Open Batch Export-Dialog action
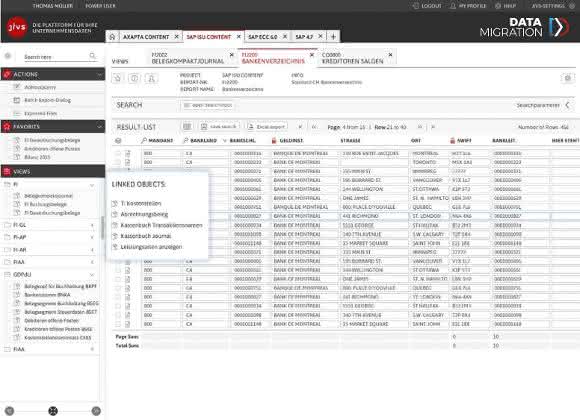This screenshot has height=420, width=580. (47, 100)
